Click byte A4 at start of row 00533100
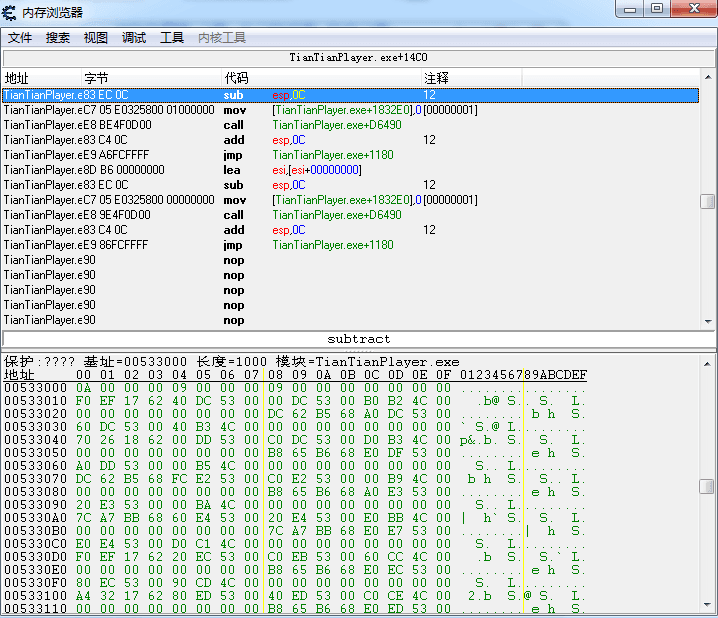 83,596
